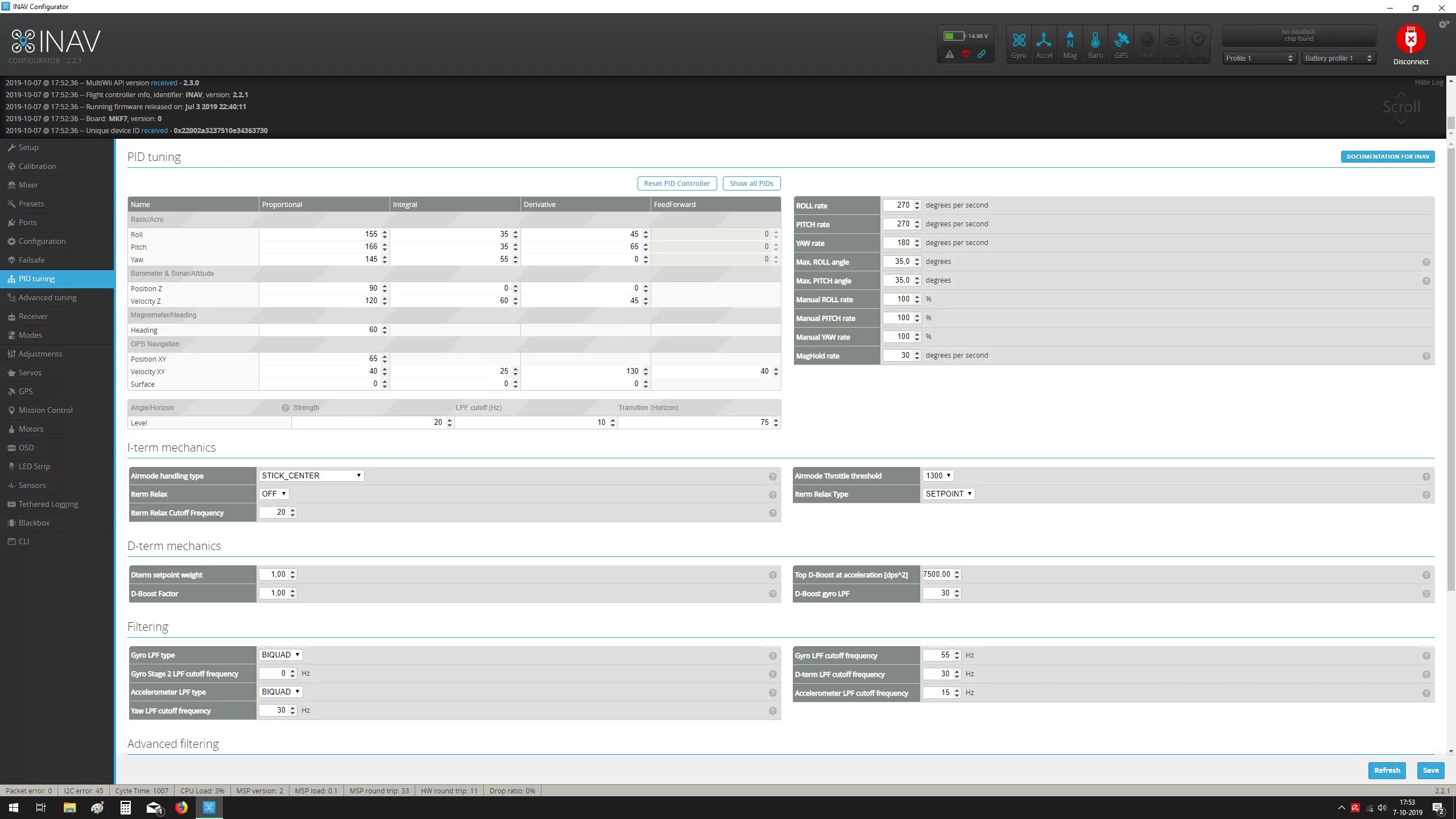Open help for Airmode handling type
1456x819 pixels.
coord(772,477)
